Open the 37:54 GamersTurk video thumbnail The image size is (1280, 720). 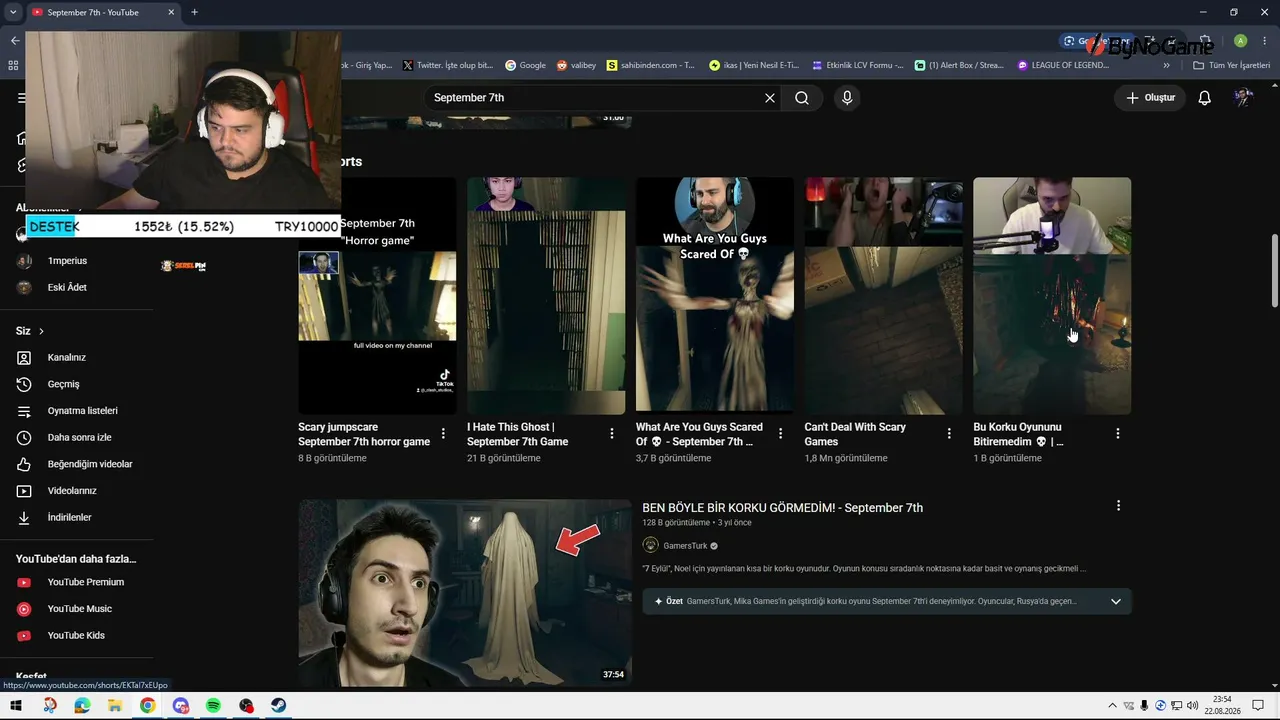coord(465,593)
